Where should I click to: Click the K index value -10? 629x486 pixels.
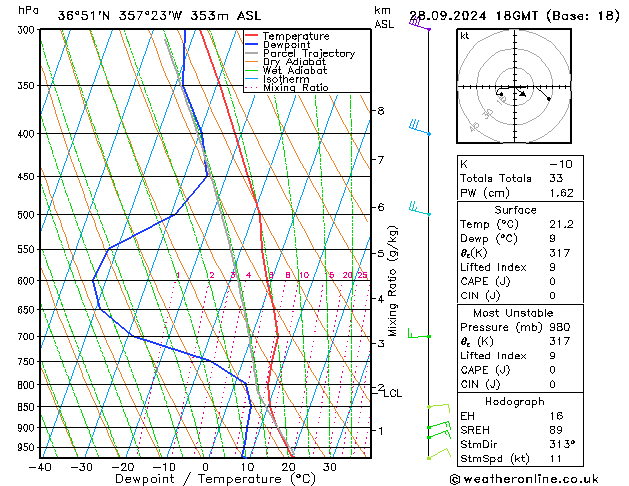561,164
